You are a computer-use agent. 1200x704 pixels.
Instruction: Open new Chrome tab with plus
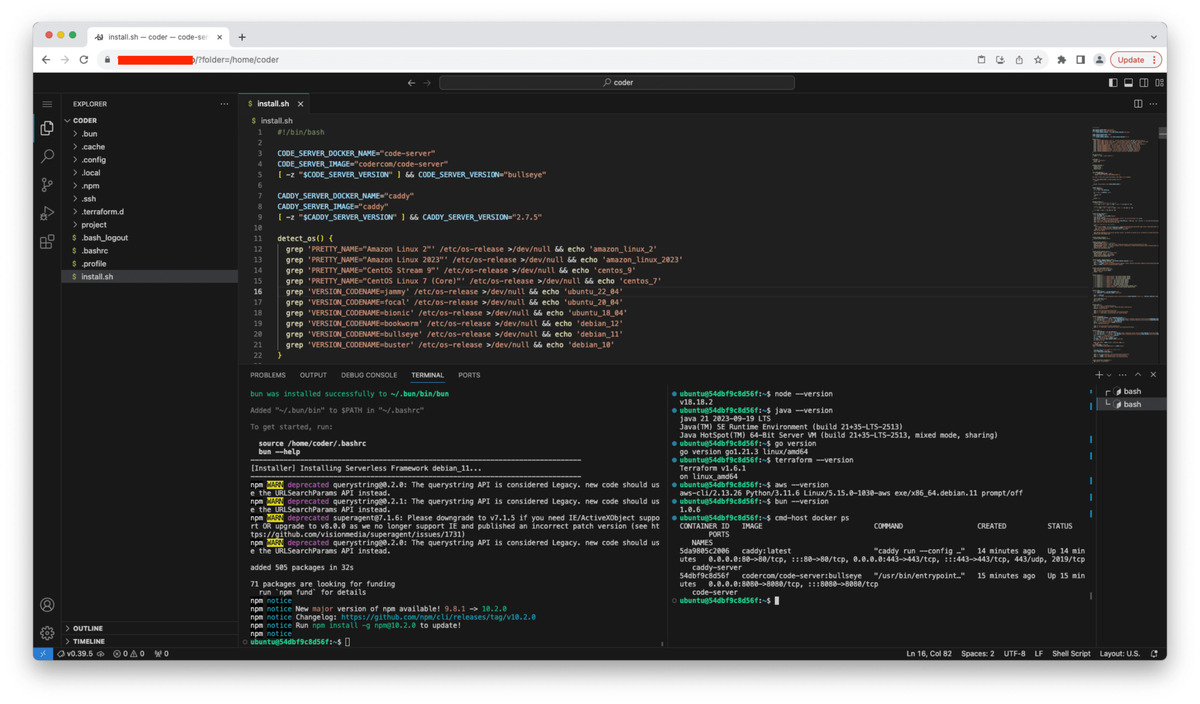242,37
